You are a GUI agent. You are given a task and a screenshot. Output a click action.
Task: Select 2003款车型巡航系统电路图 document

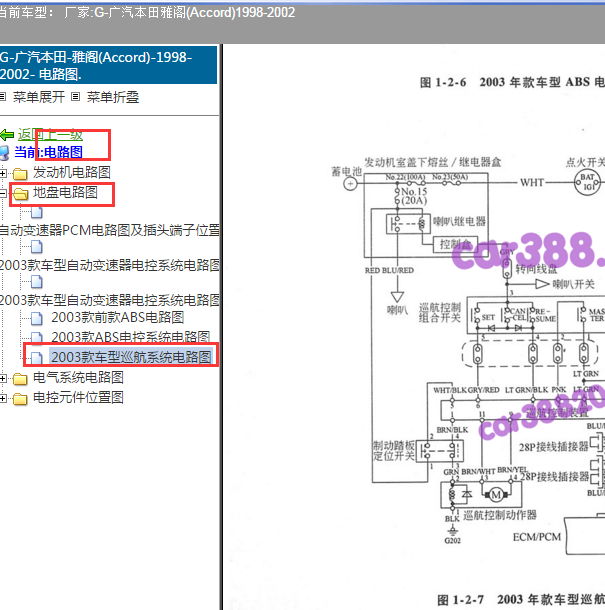[131, 357]
